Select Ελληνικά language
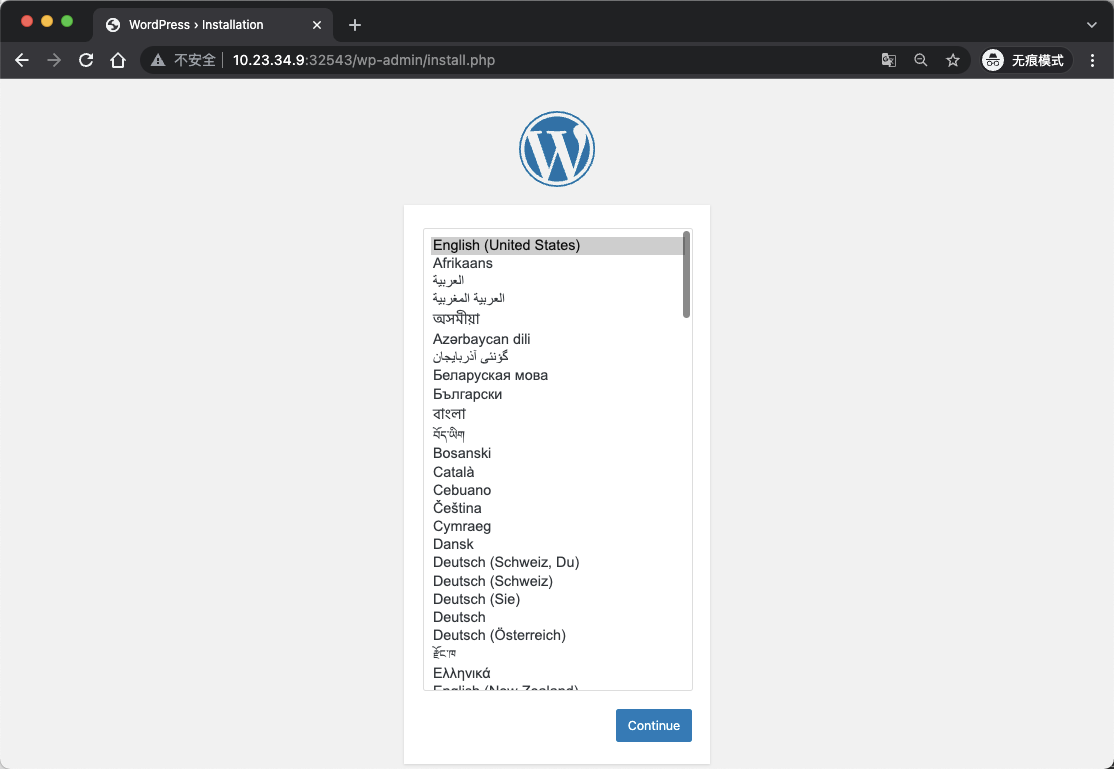This screenshot has width=1114, height=769. 557,673
